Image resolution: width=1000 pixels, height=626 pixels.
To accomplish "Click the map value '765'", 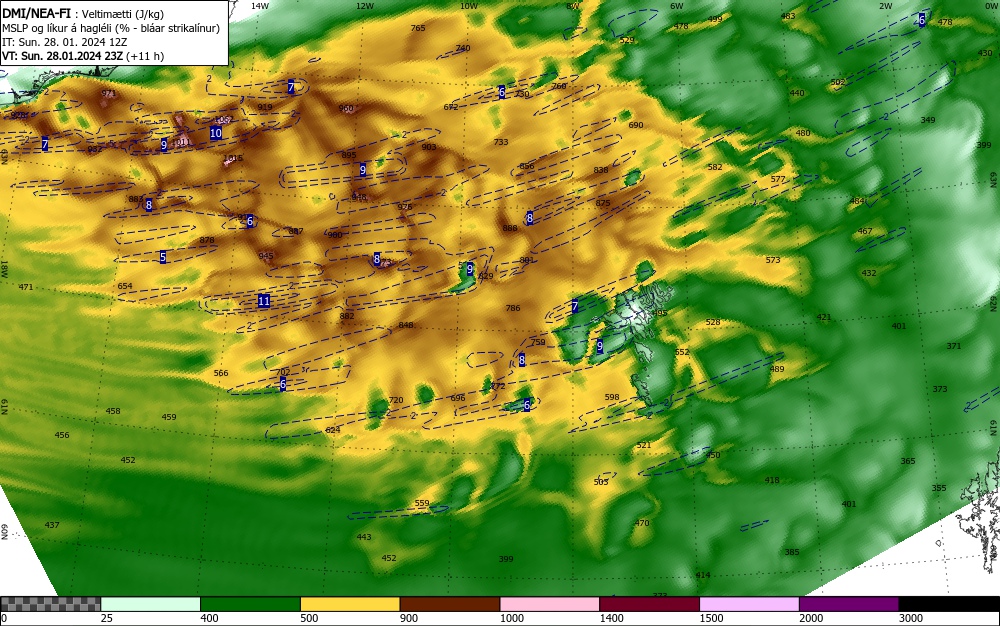I will (x=418, y=28).
